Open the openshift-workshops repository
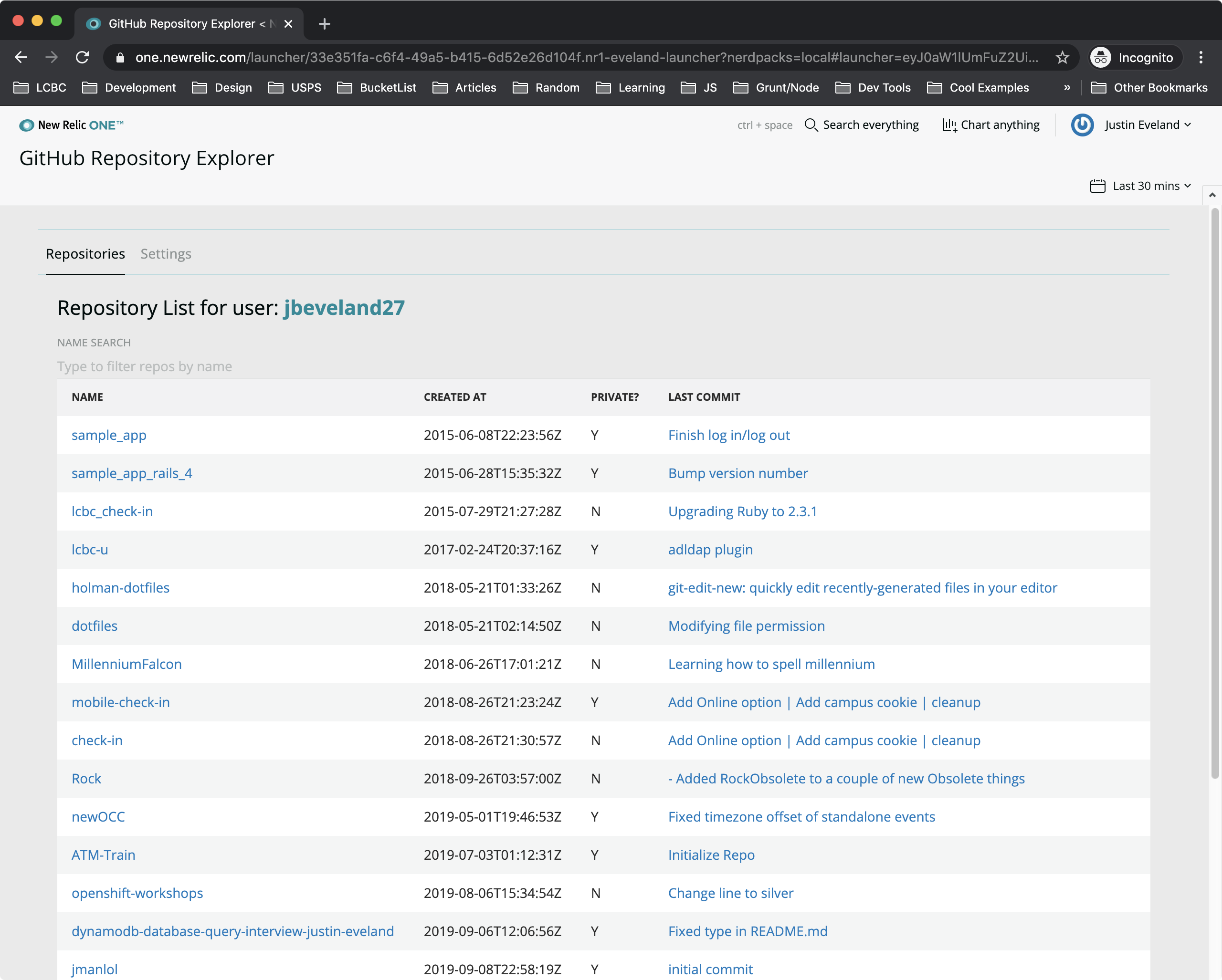This screenshot has width=1222, height=980. 137,893
